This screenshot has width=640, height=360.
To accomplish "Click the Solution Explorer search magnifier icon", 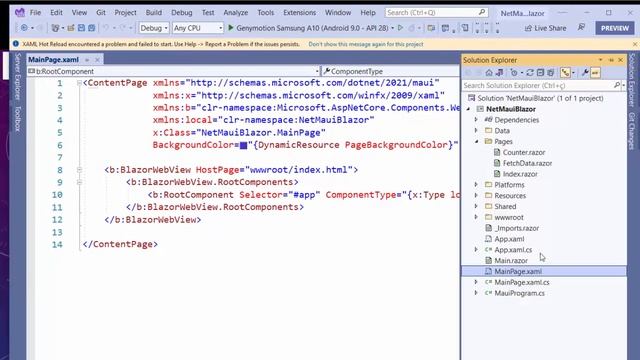I will [617, 85].
